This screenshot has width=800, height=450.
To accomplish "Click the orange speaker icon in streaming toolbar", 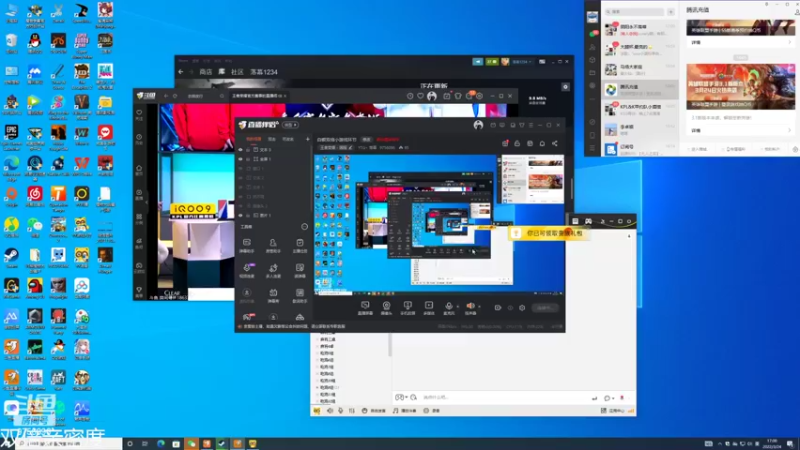I will coord(470,305).
